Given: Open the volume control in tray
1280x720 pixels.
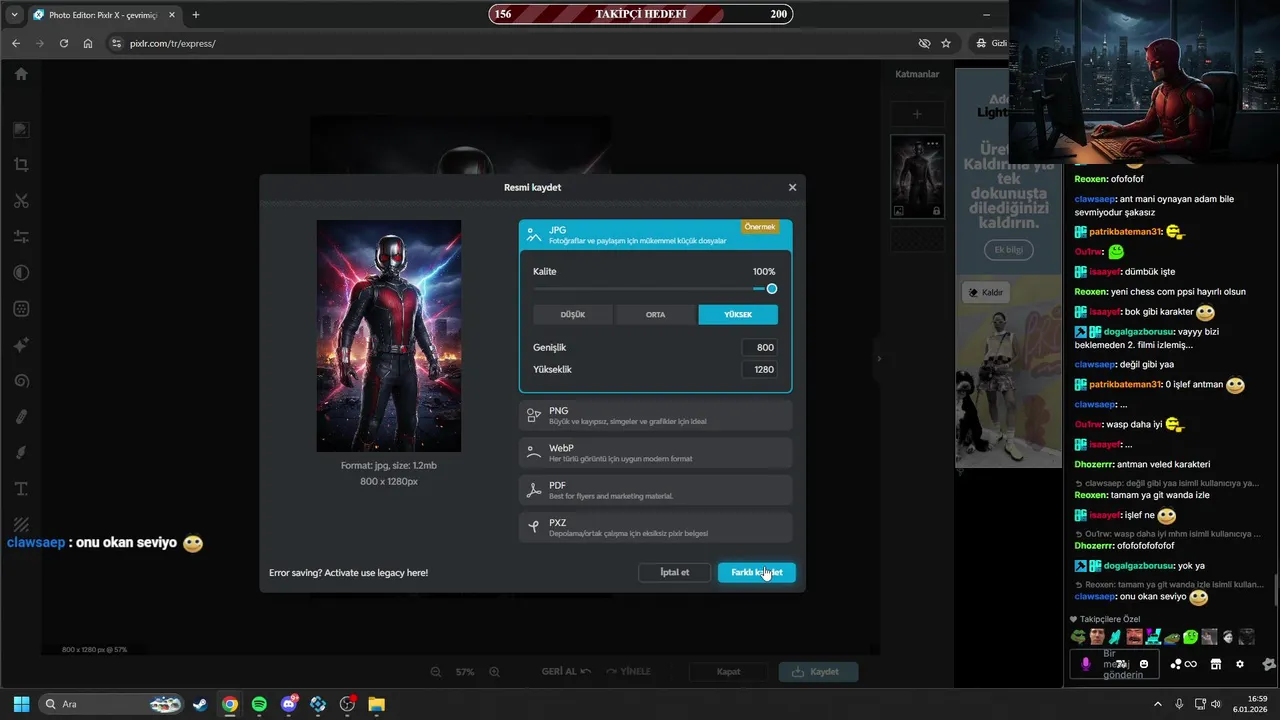Looking at the screenshot, I should pos(1216,704).
